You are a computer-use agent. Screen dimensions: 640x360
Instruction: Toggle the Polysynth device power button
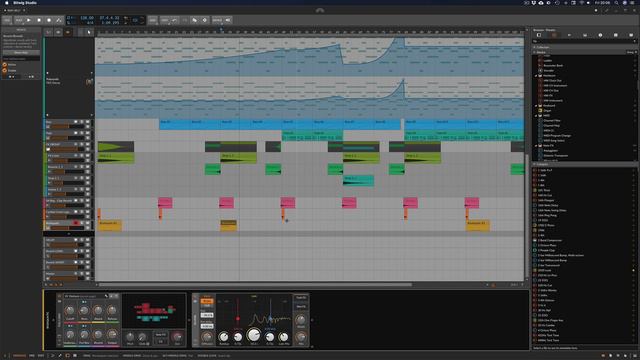60,296
